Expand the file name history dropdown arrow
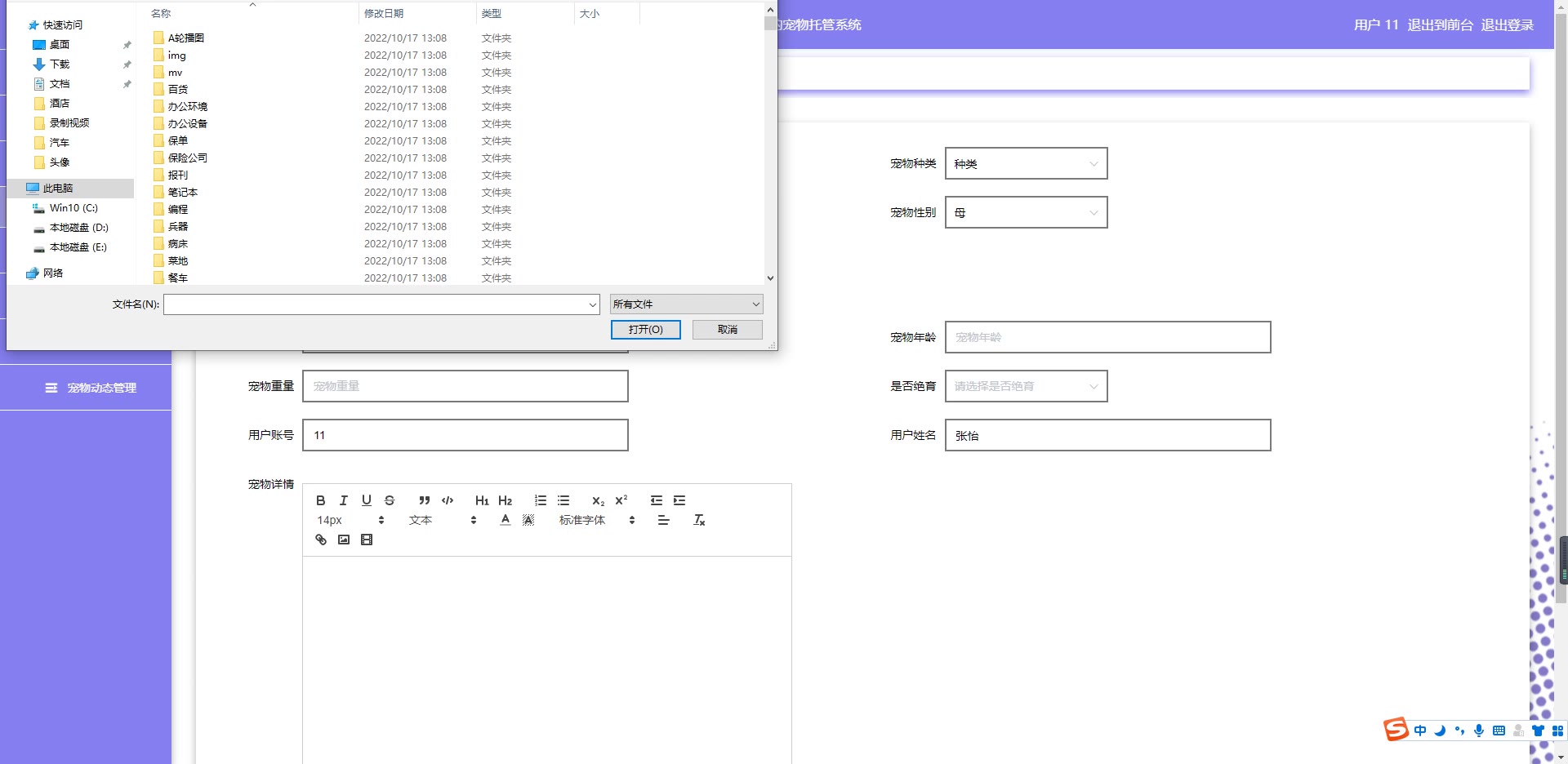This screenshot has height=764, width=1568. (593, 304)
